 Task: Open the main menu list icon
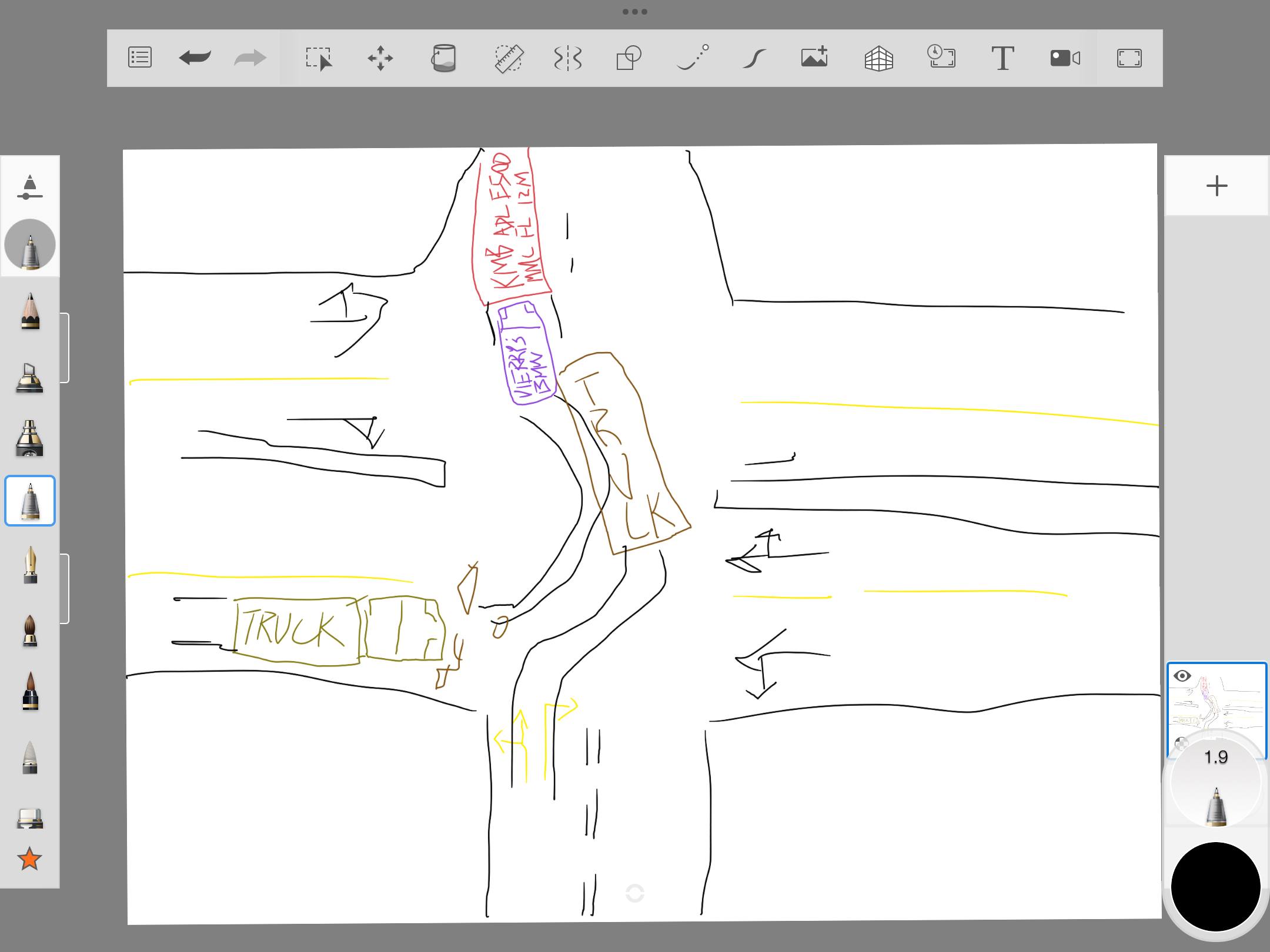pos(140,58)
